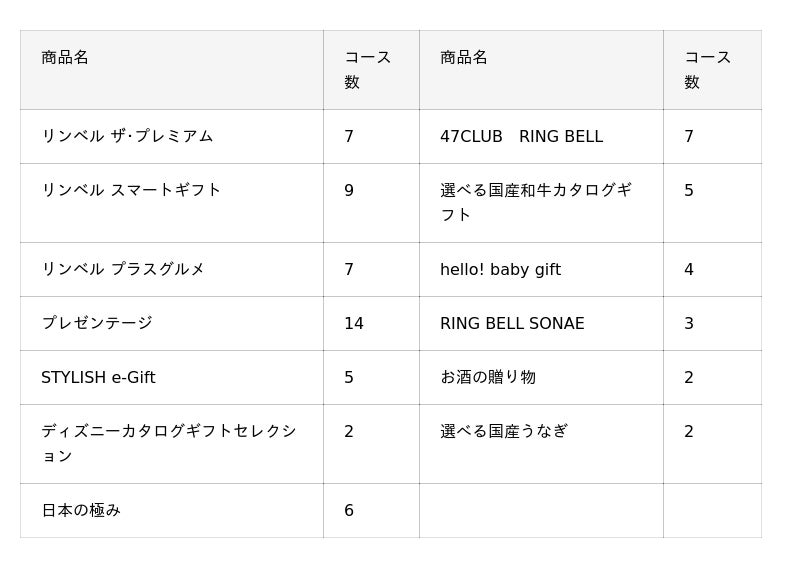
Task: Select course count 9 for スマートギフト
Action: pyautogui.click(x=349, y=190)
